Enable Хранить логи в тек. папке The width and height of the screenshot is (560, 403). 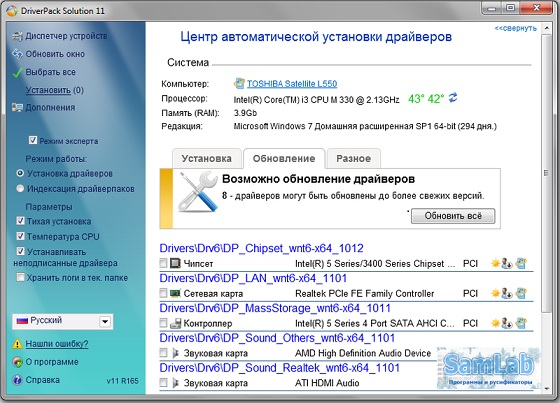tap(20, 277)
